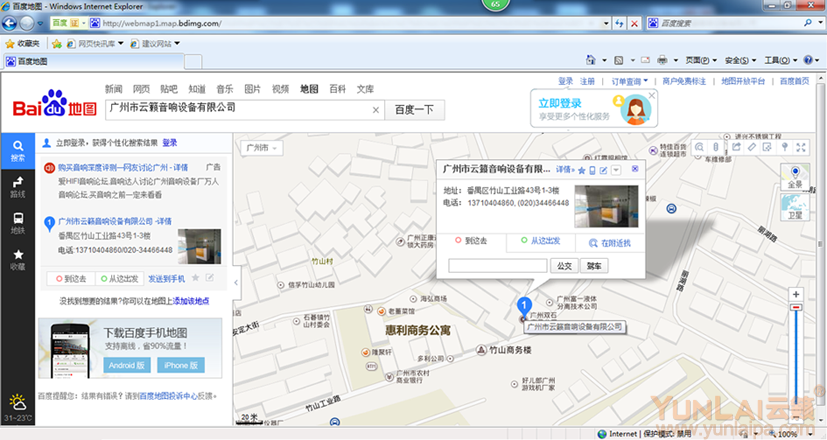
Task: Go to the 音乐 section
Action: [x=225, y=89]
